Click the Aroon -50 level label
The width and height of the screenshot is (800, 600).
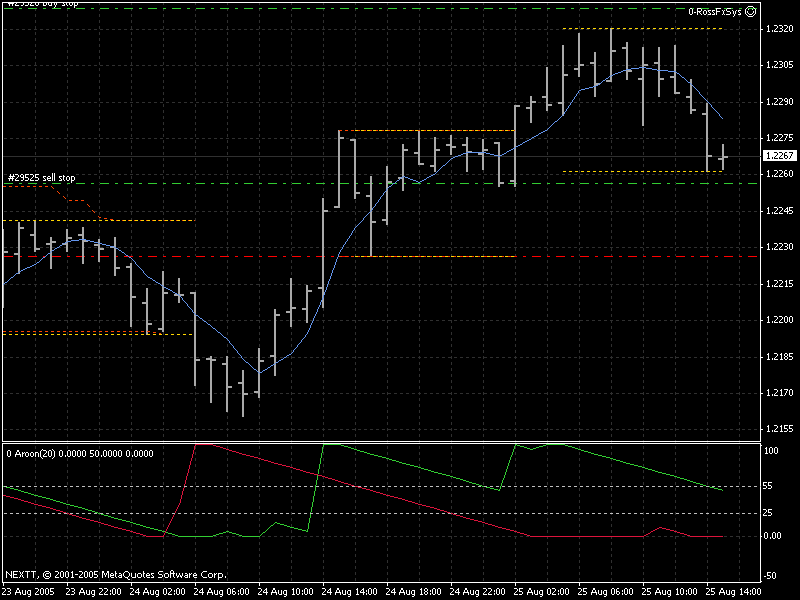[x=770, y=576]
